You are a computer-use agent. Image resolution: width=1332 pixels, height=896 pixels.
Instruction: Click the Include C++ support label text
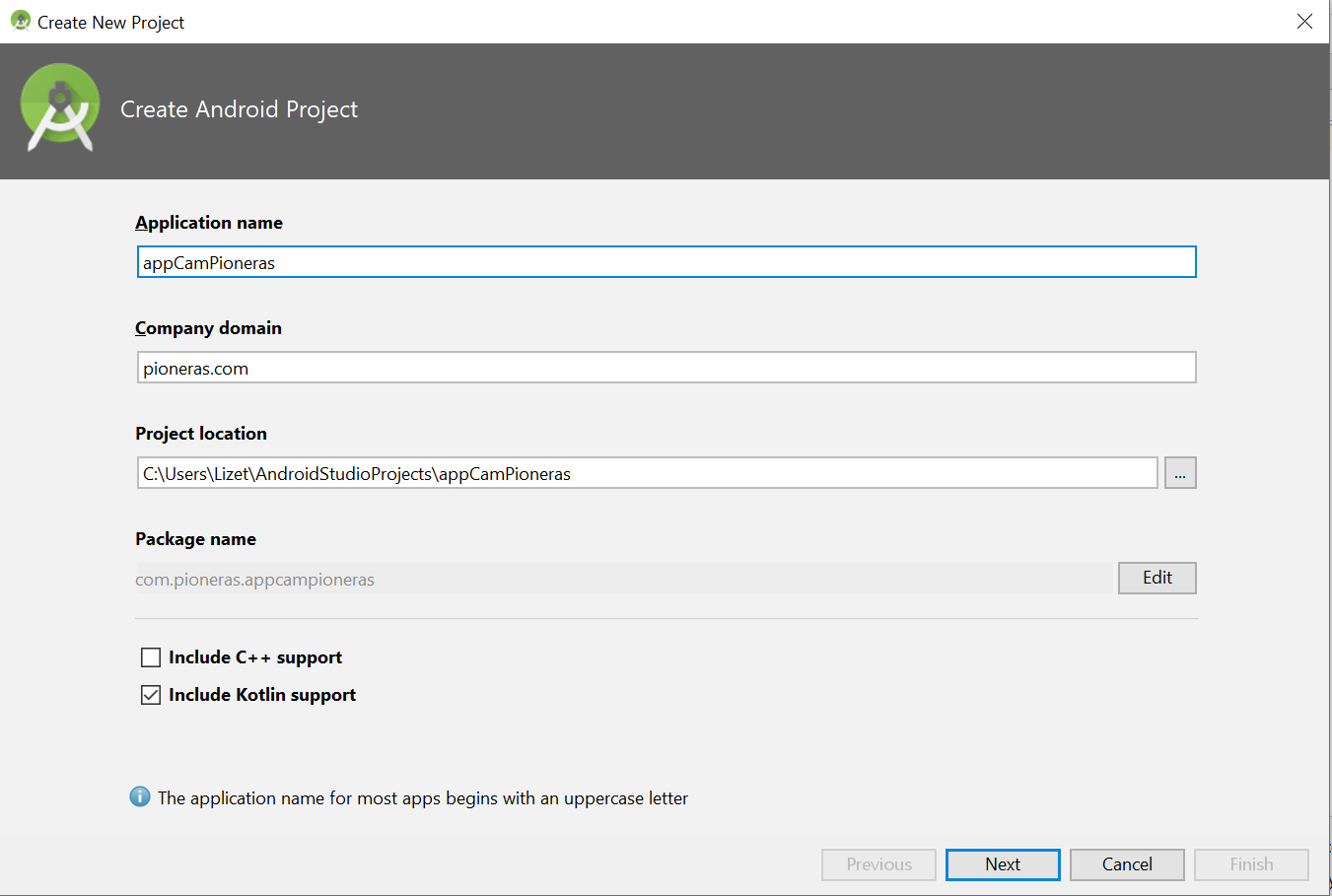pyautogui.click(x=255, y=657)
